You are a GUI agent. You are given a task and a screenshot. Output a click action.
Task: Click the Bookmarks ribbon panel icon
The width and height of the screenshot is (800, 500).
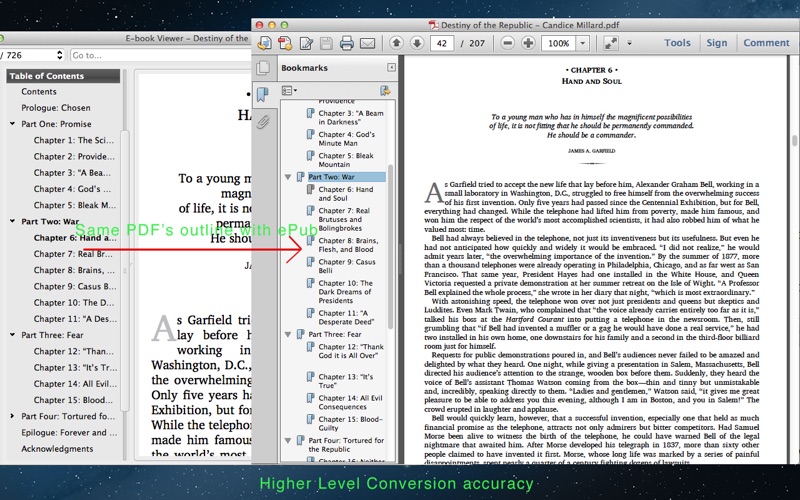coord(263,94)
